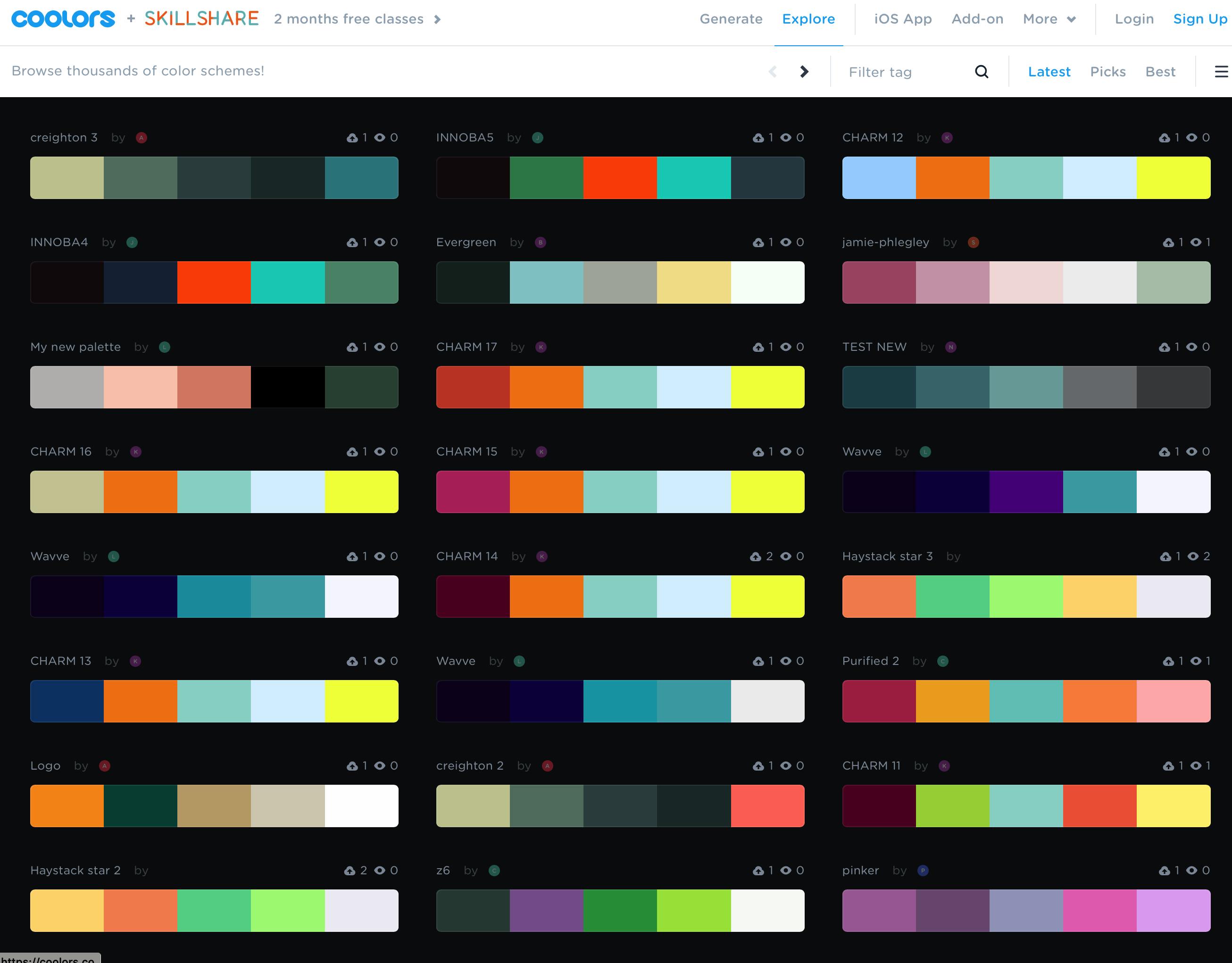Click views eye icon on jamie-phlegley palette
1232x963 pixels.
1195,242
